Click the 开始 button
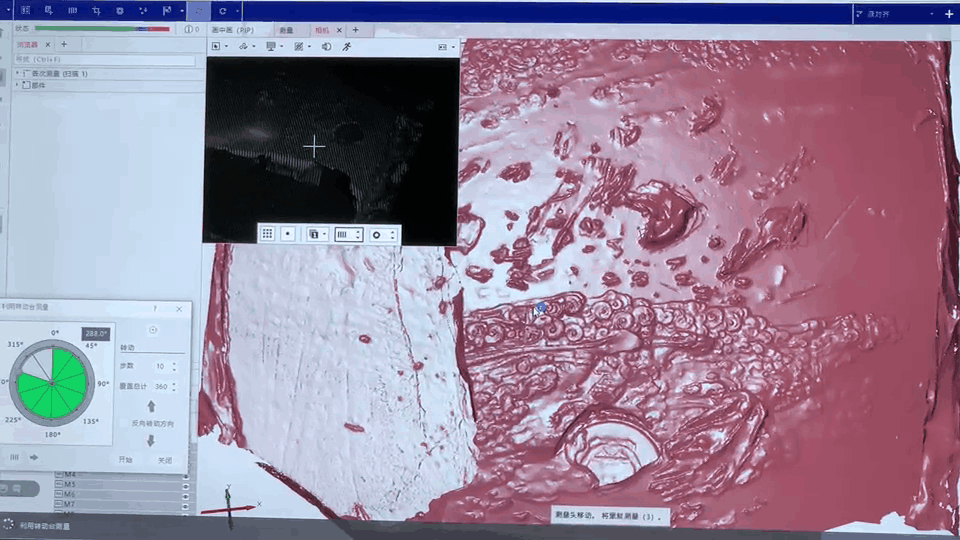The image size is (960, 540). pyautogui.click(x=125, y=460)
